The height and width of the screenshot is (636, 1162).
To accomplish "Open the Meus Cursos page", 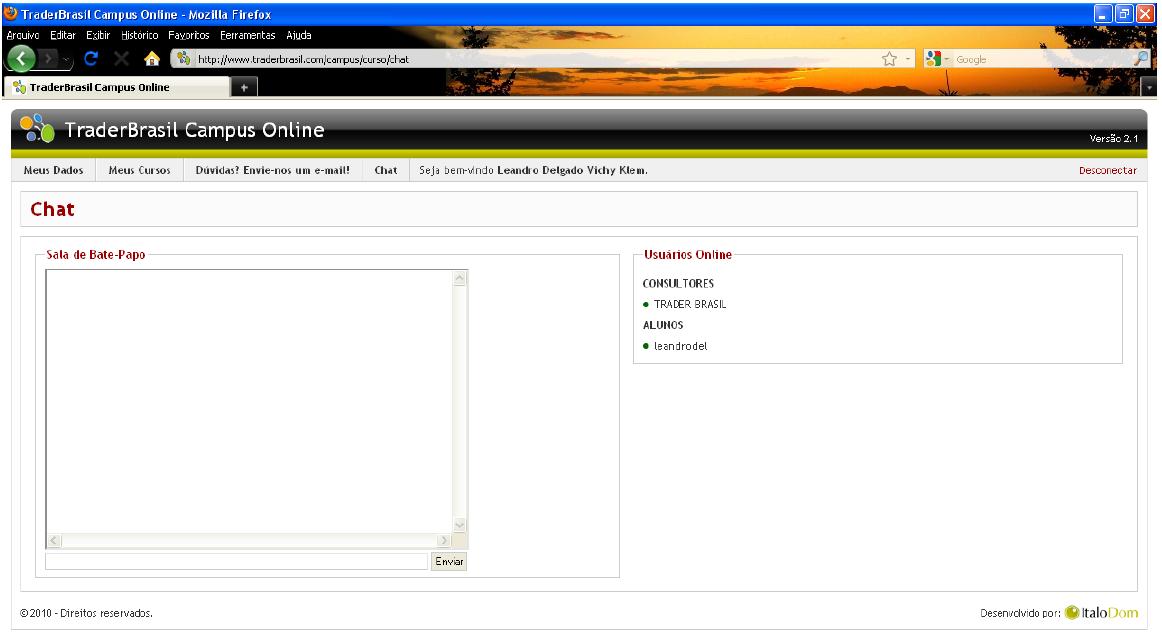I will [x=139, y=170].
